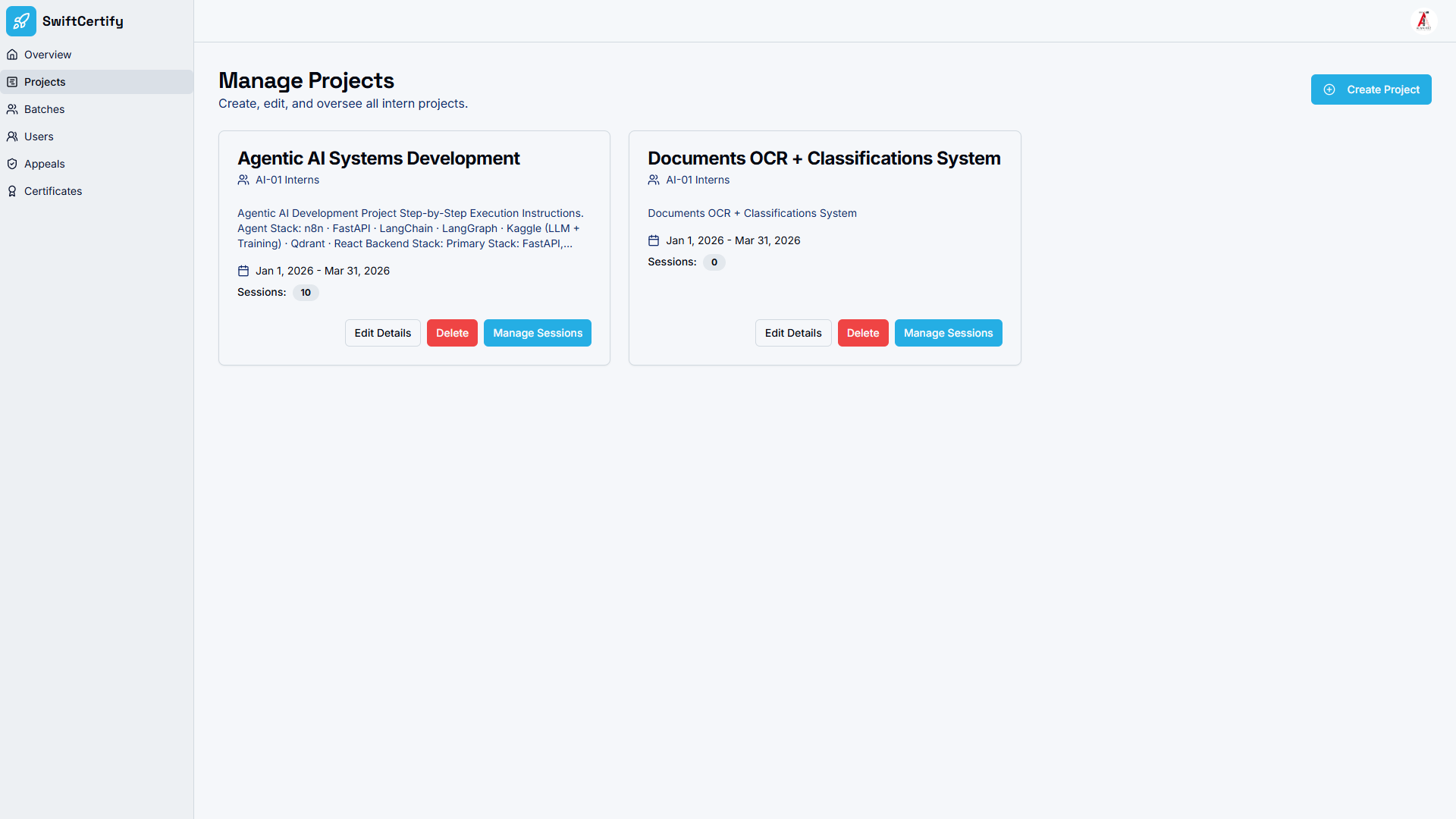Edit details of Documents OCR project

[x=793, y=333]
